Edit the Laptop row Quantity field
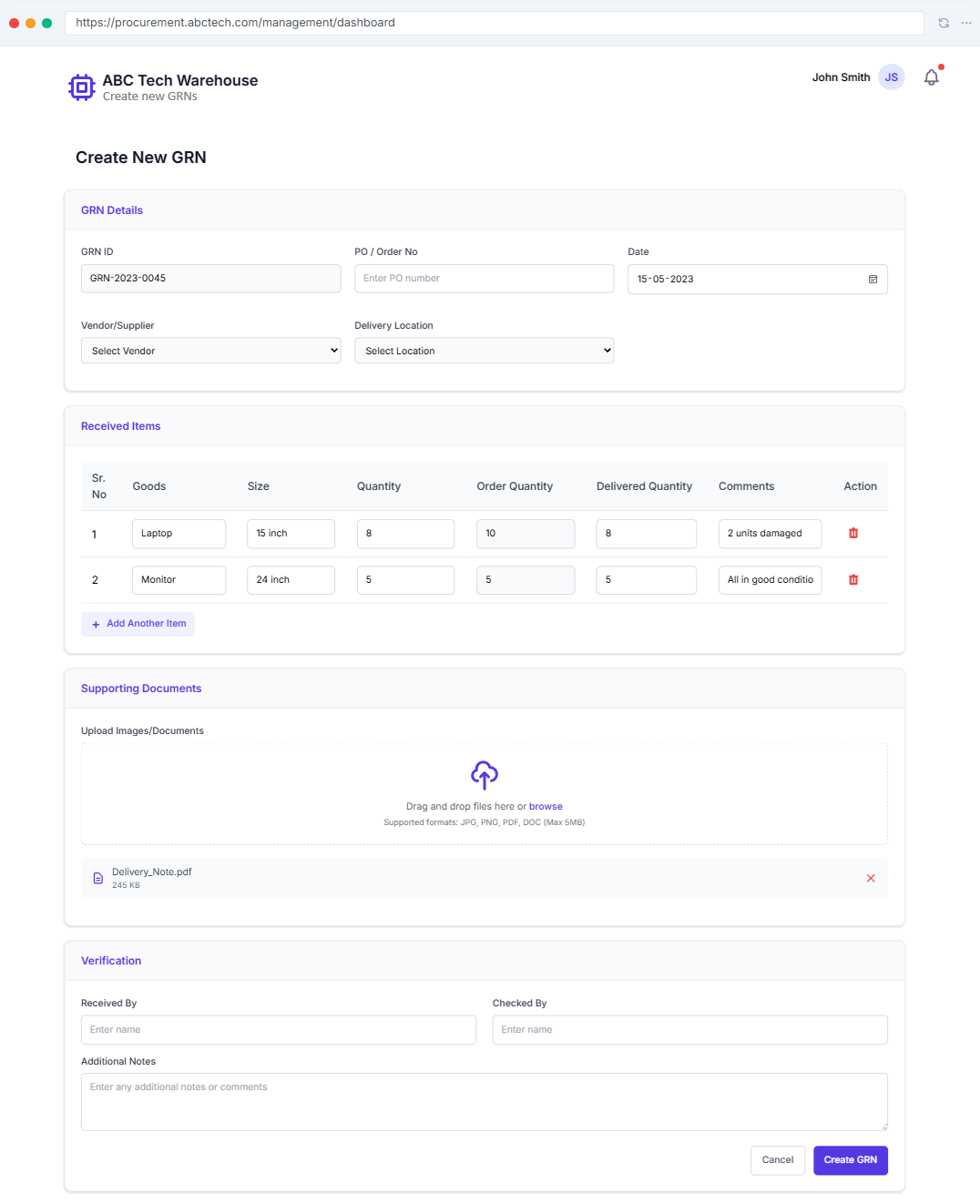 [x=405, y=534]
